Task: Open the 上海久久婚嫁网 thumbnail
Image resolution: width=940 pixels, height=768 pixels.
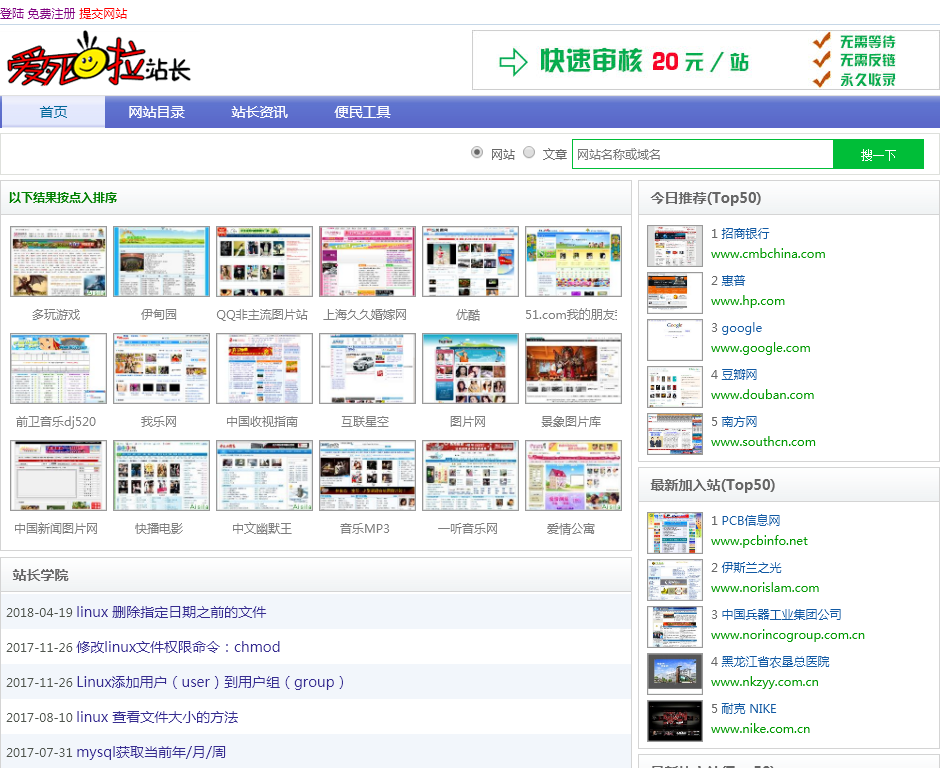Action: coord(367,261)
